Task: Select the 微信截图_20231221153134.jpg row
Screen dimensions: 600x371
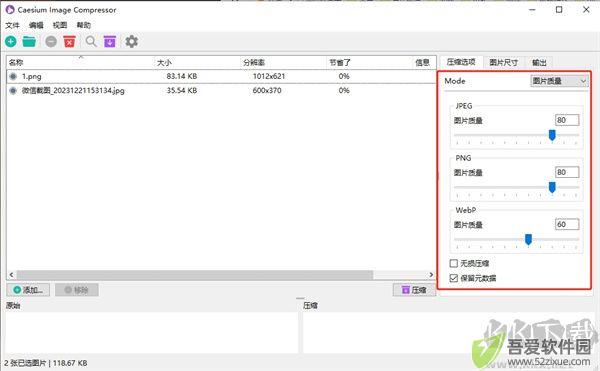Action: coord(221,91)
